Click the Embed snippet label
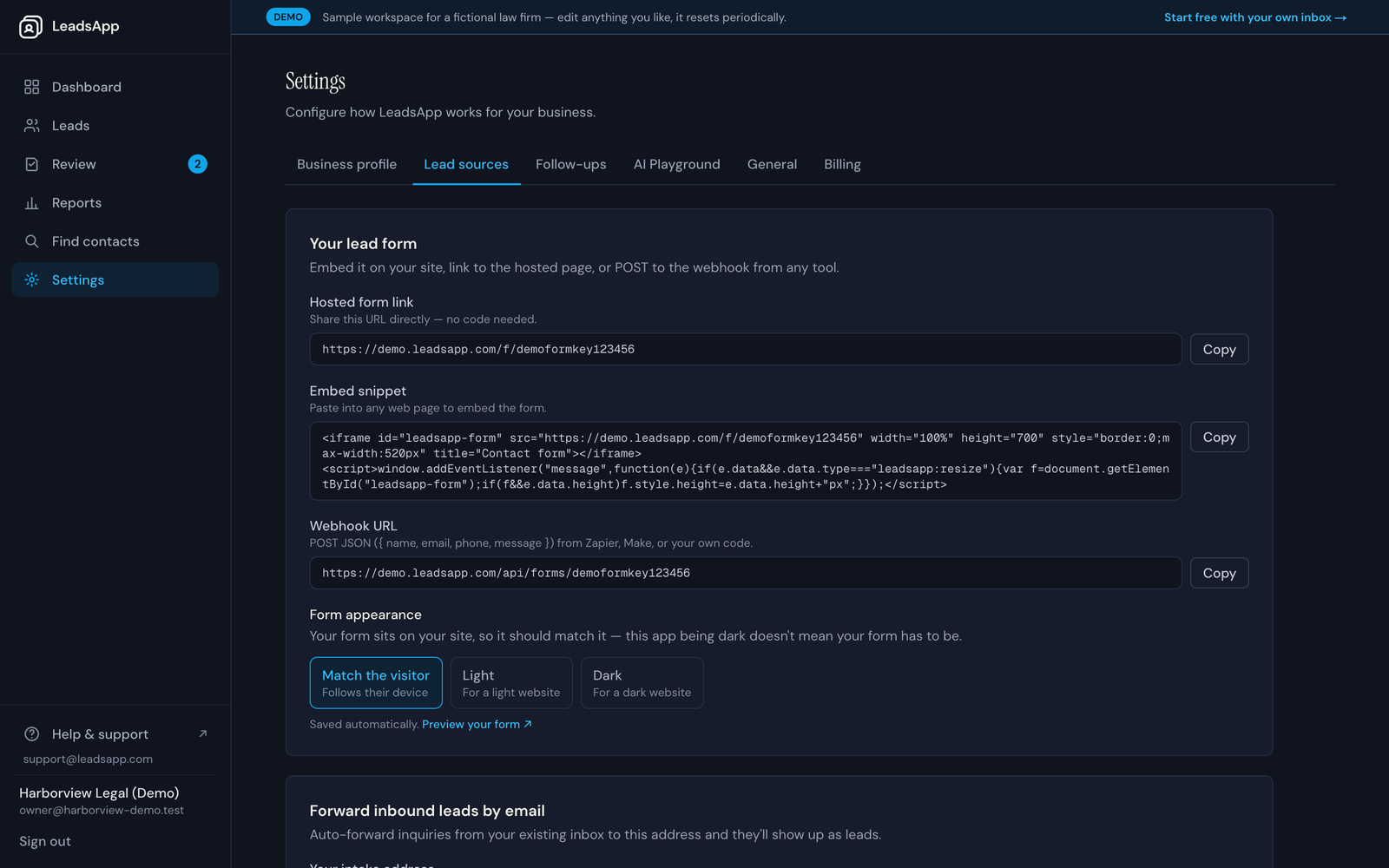Image resolution: width=1389 pixels, height=868 pixels. click(x=358, y=391)
